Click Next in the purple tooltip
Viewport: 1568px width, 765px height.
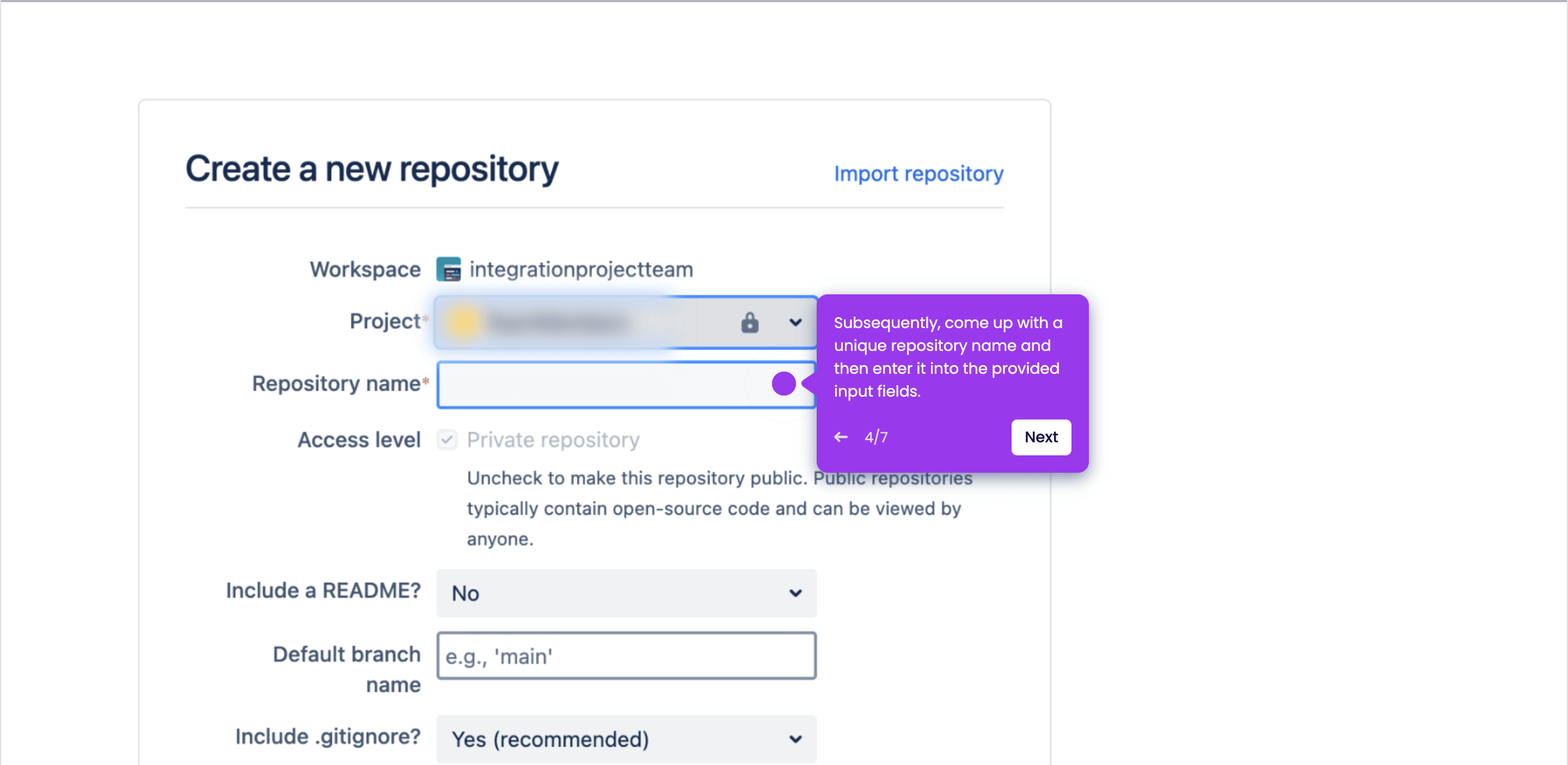click(1041, 436)
